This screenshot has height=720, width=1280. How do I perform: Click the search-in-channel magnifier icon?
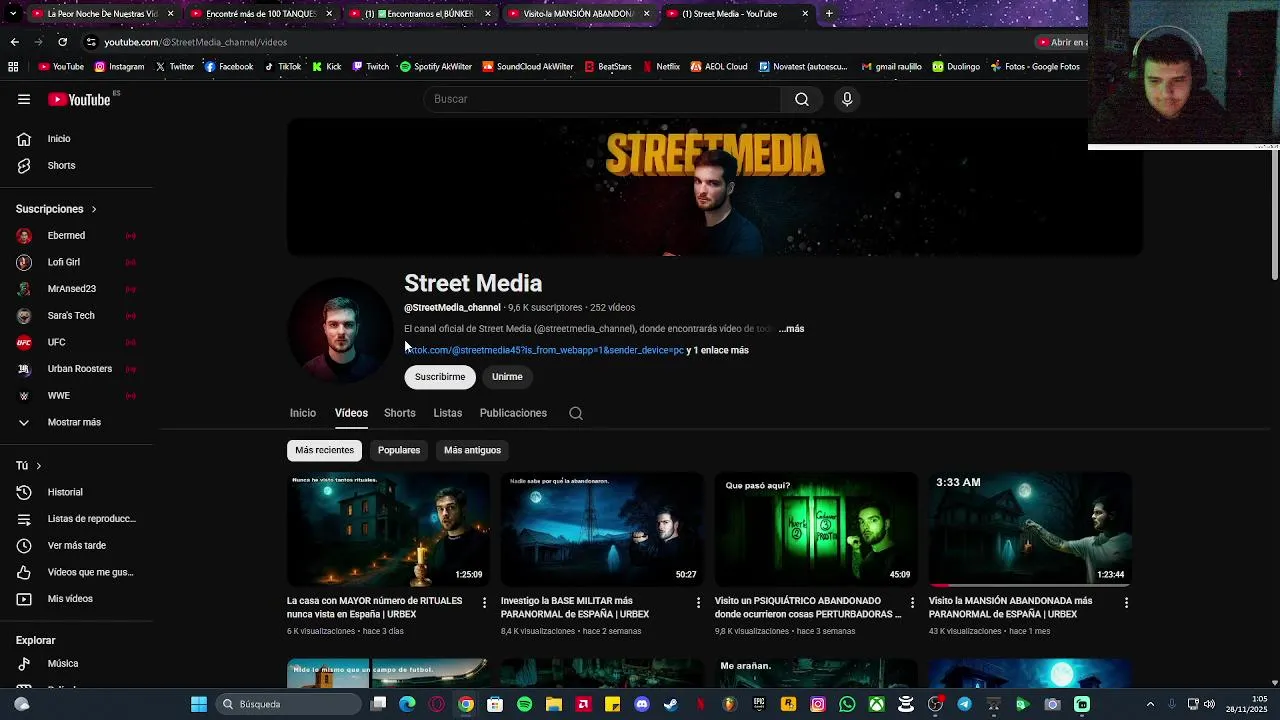pos(576,413)
